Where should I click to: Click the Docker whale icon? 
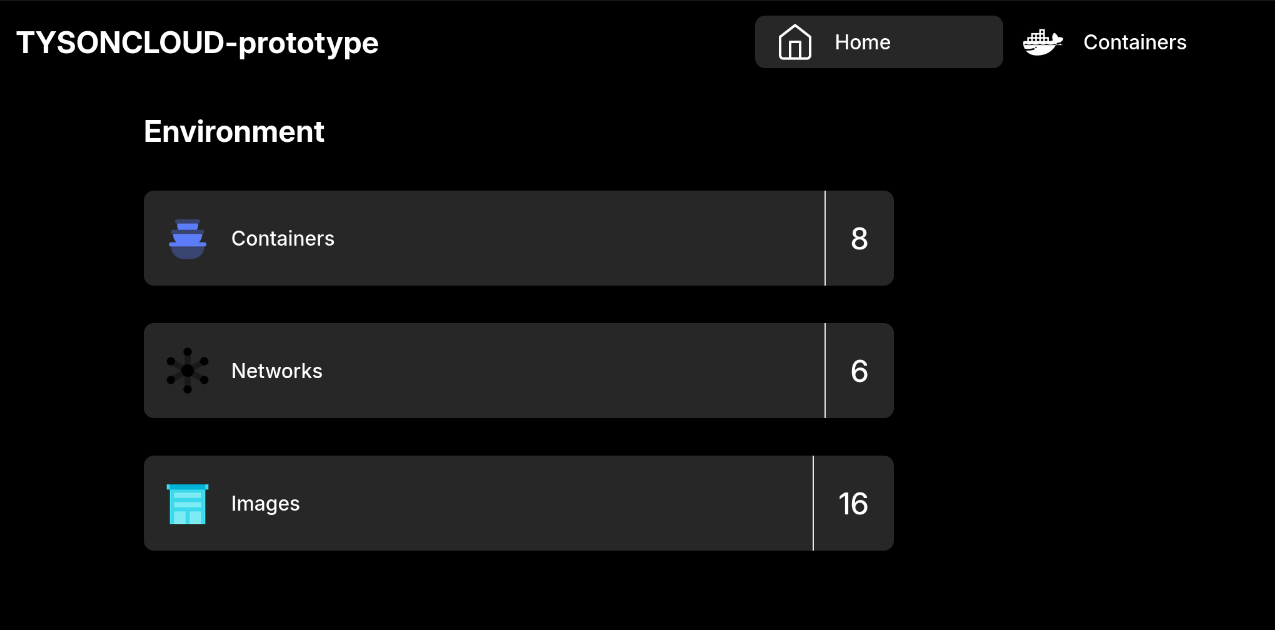pos(1042,42)
